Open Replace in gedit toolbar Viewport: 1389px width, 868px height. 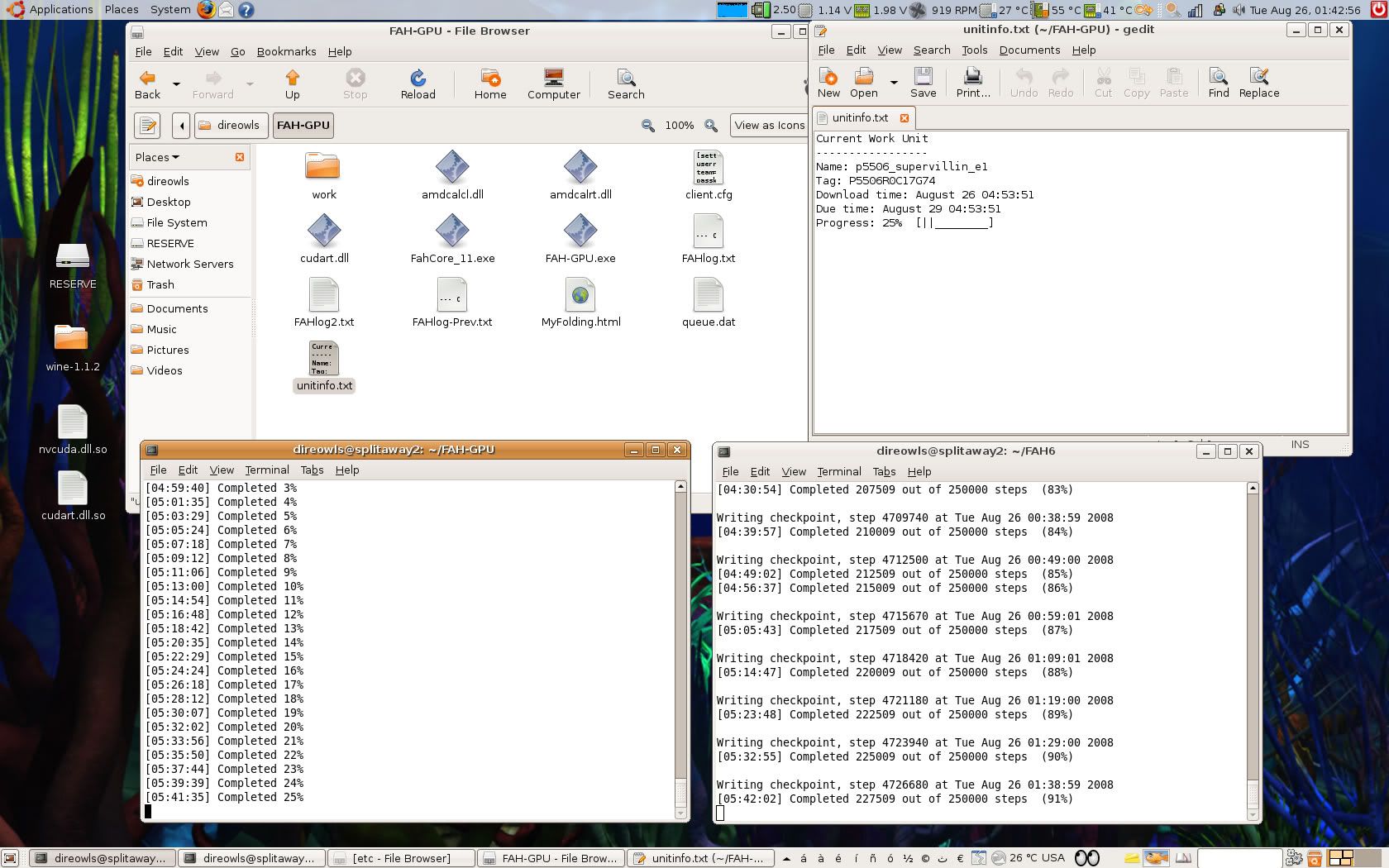(1259, 83)
